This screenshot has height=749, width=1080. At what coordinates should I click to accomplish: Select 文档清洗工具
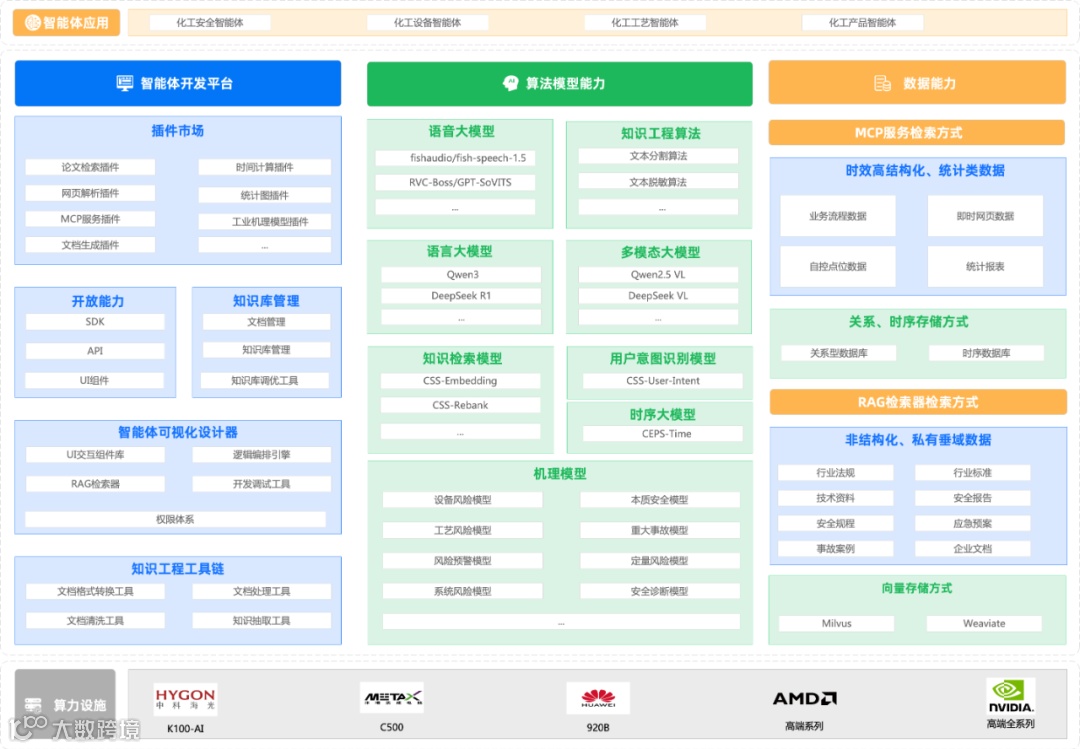tap(95, 620)
